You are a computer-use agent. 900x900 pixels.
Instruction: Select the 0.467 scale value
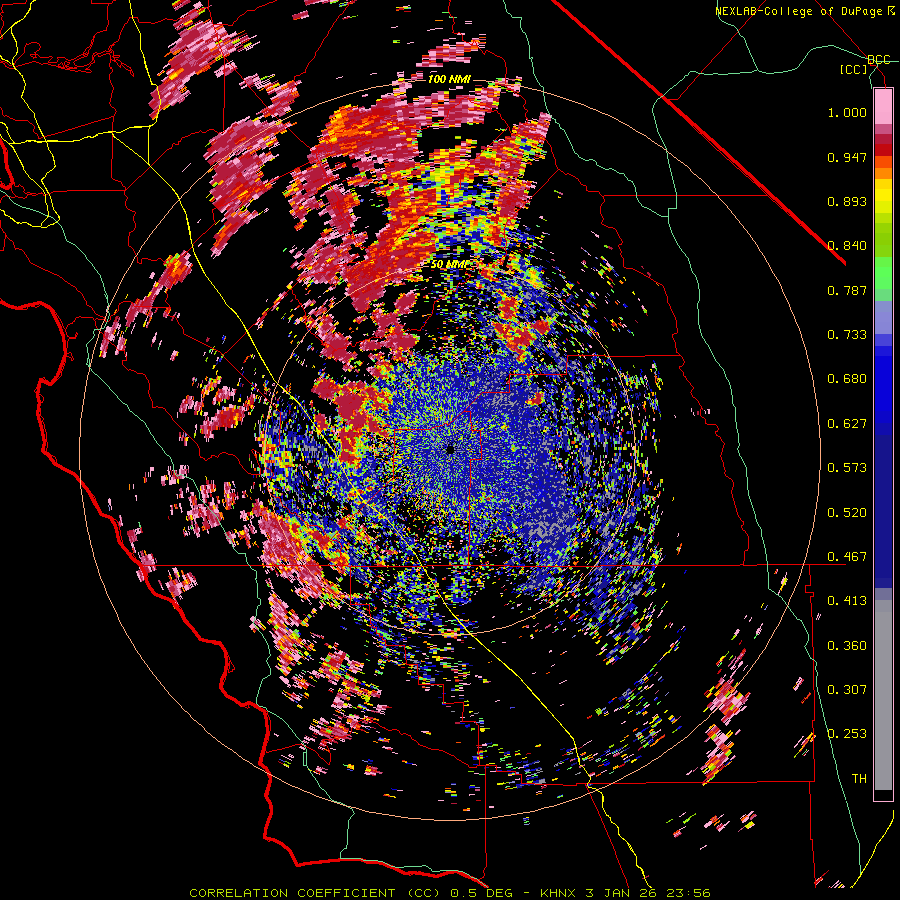point(847,557)
